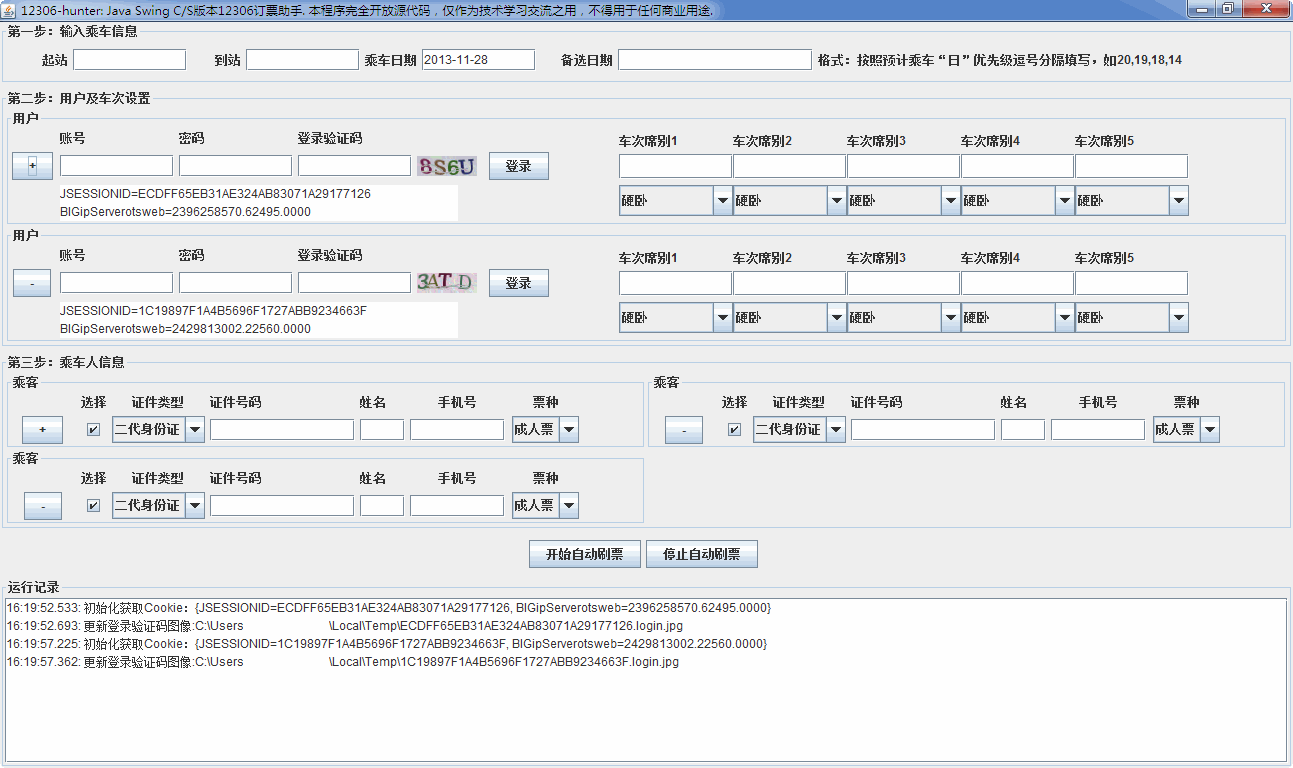Screen dimensions: 1293x768
Task: Click second user's 车次席别2 train field
Action: [x=789, y=283]
